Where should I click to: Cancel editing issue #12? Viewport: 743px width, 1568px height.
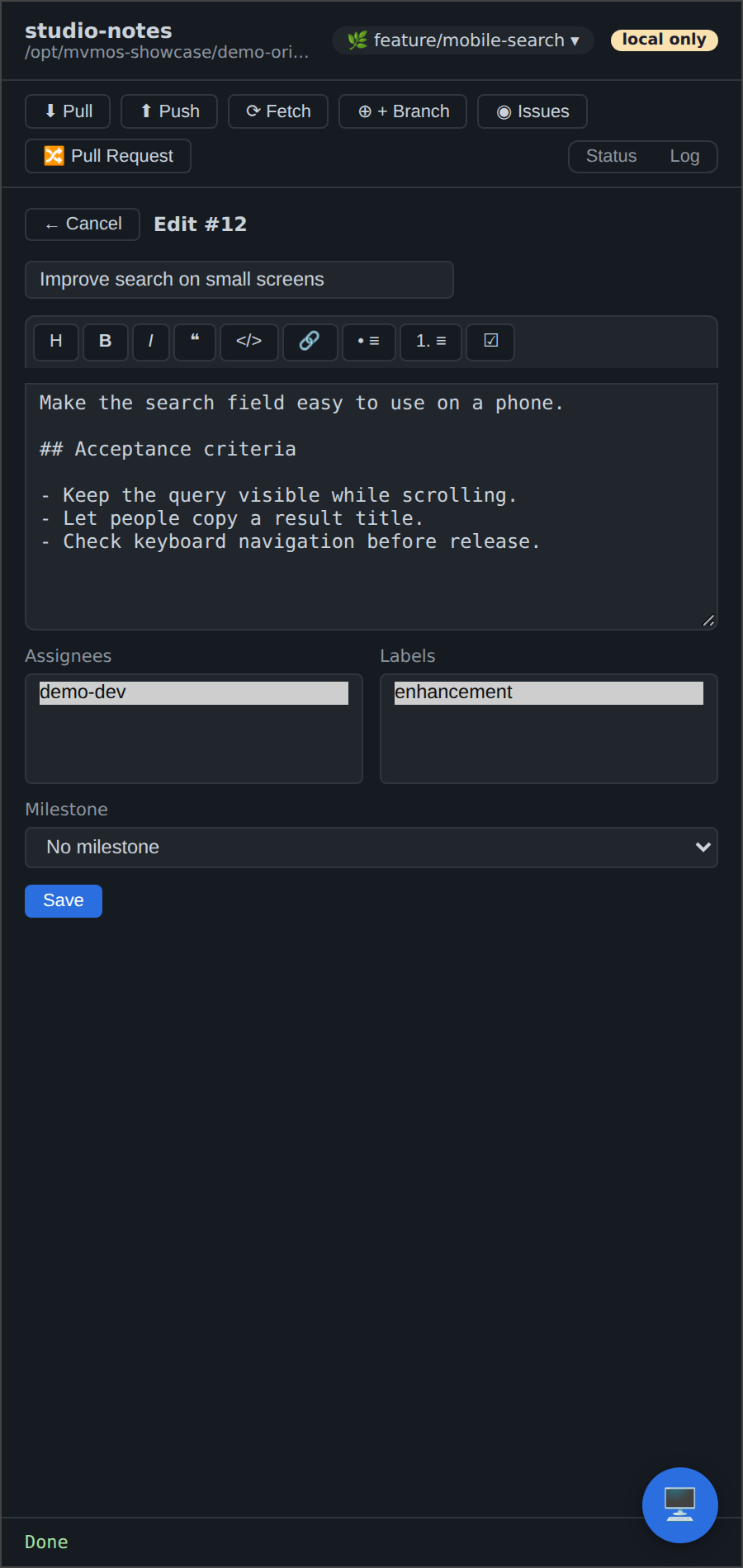pos(83,224)
